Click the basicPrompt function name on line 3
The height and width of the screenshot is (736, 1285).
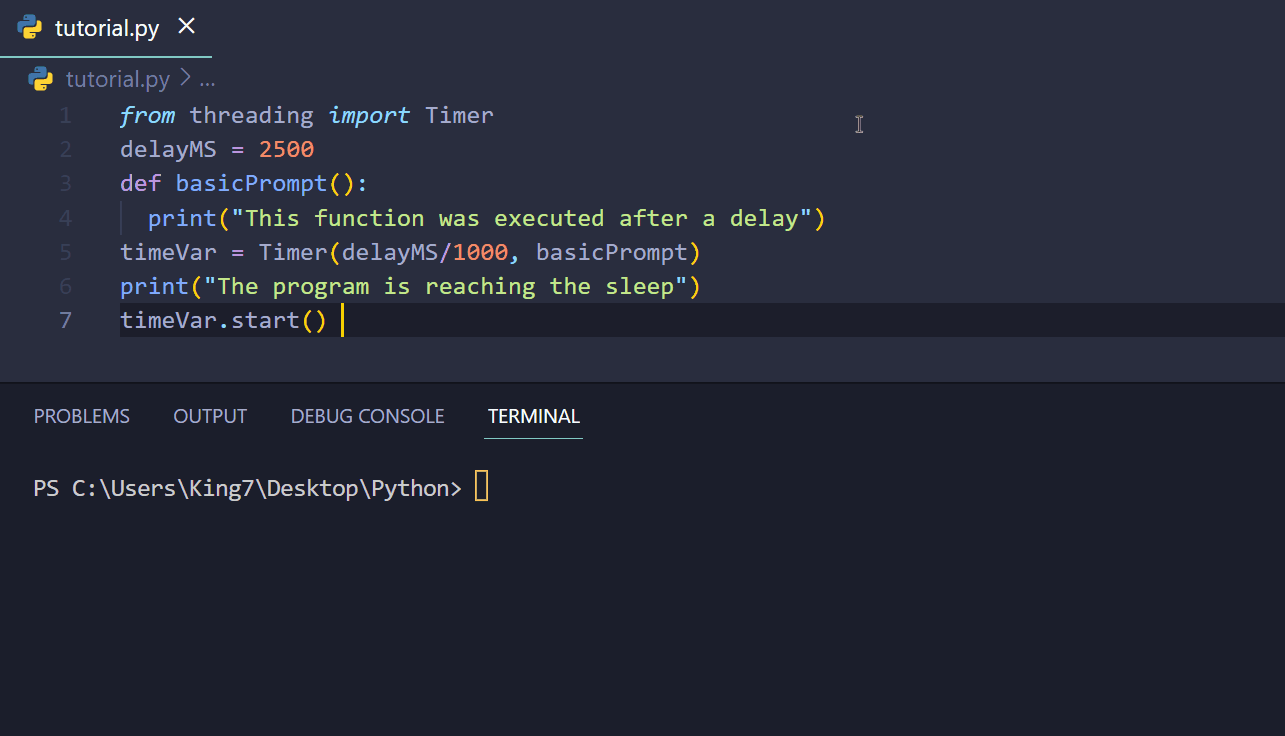pos(250,183)
